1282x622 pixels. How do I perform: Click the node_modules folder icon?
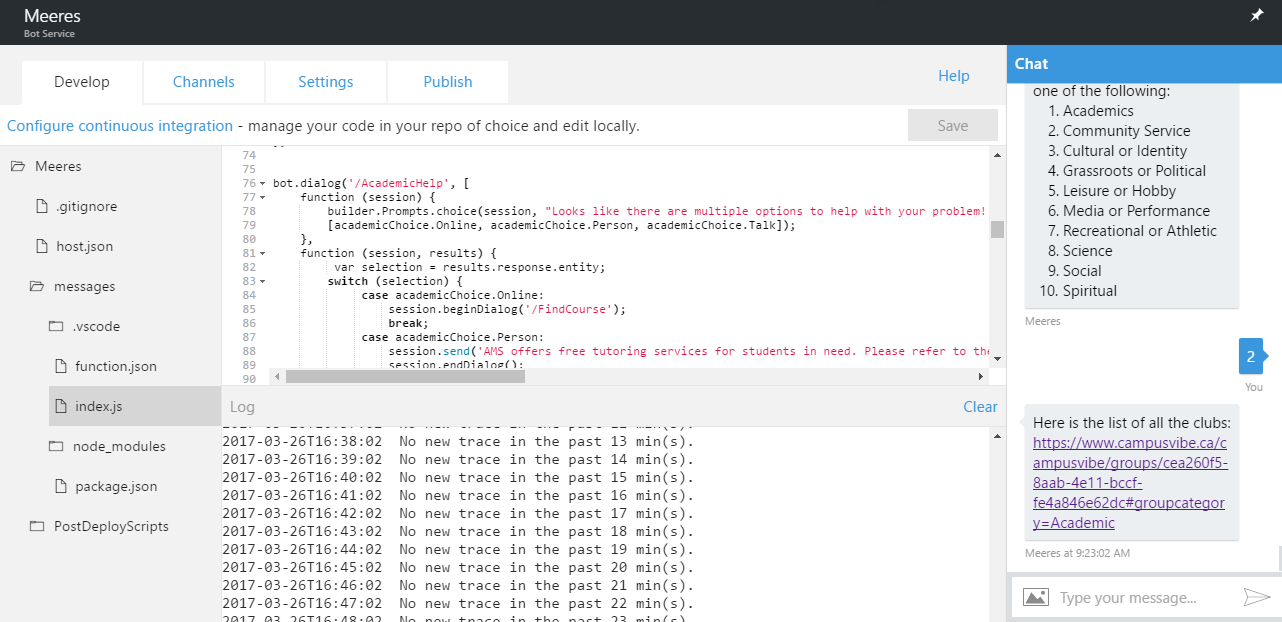(x=56, y=446)
